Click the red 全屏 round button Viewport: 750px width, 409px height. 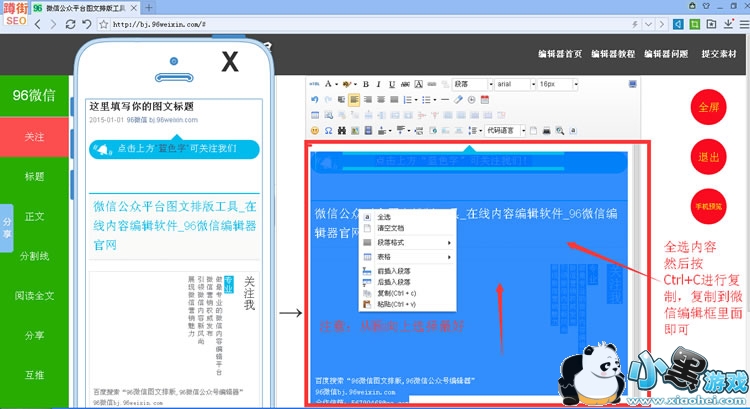click(x=708, y=107)
